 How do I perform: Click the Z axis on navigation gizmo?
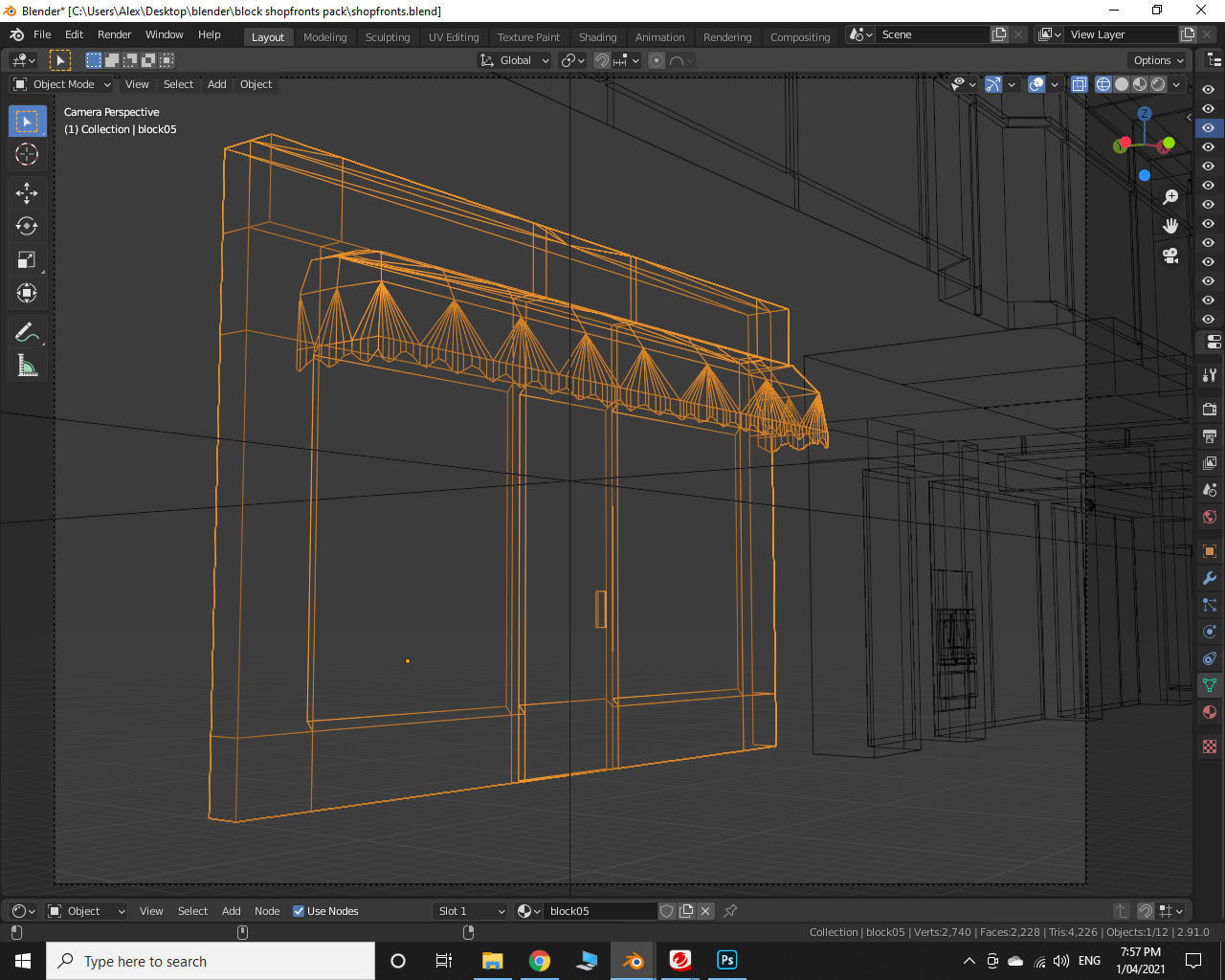1144,114
